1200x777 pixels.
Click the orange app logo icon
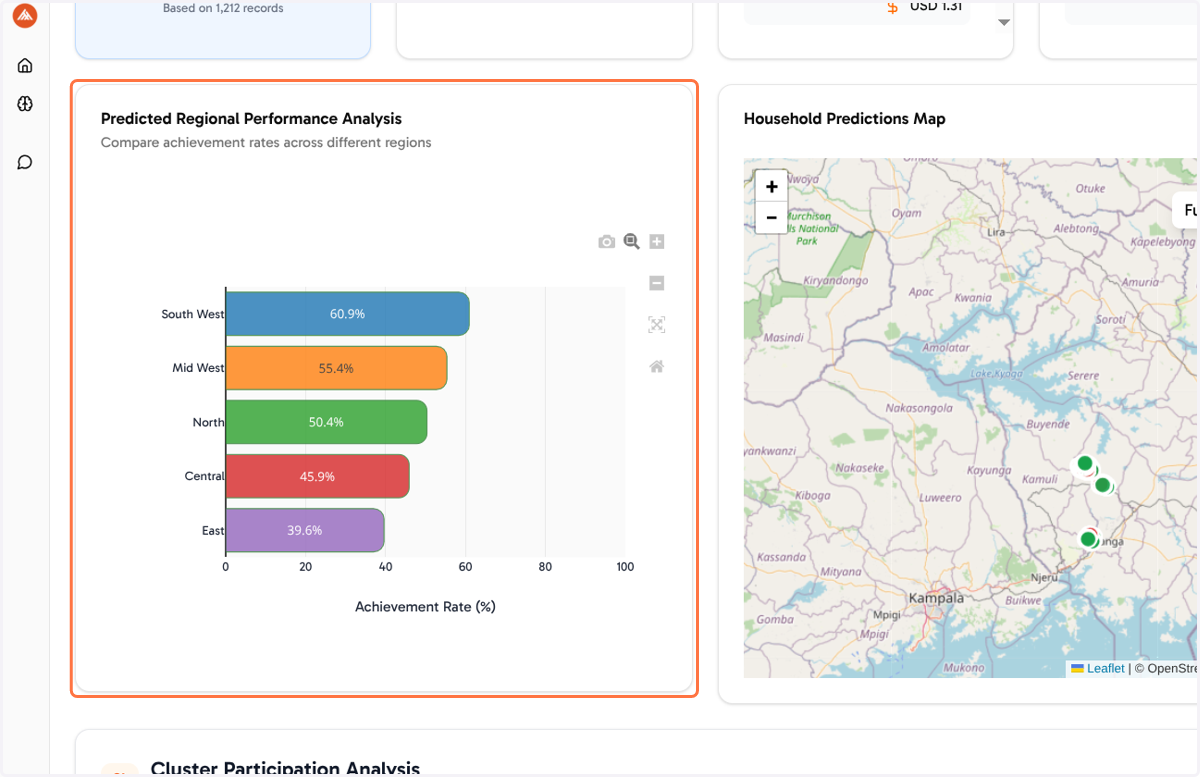[x=25, y=16]
